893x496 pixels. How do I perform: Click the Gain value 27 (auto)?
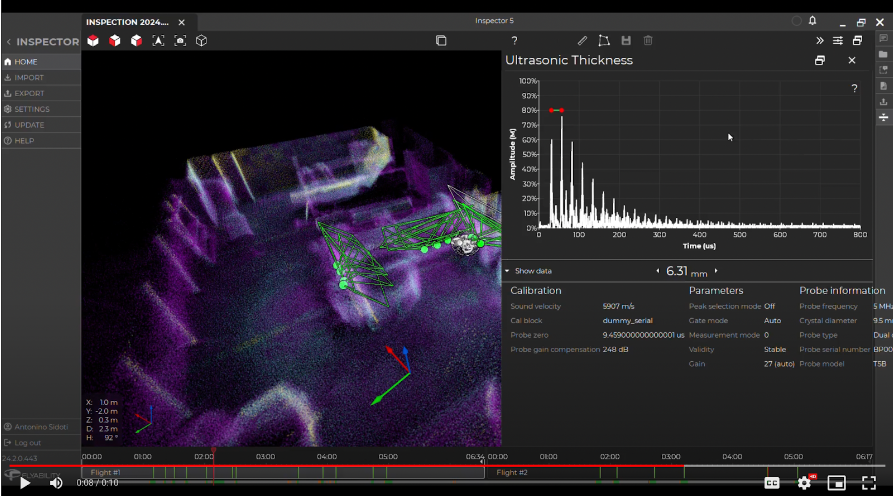(779, 364)
